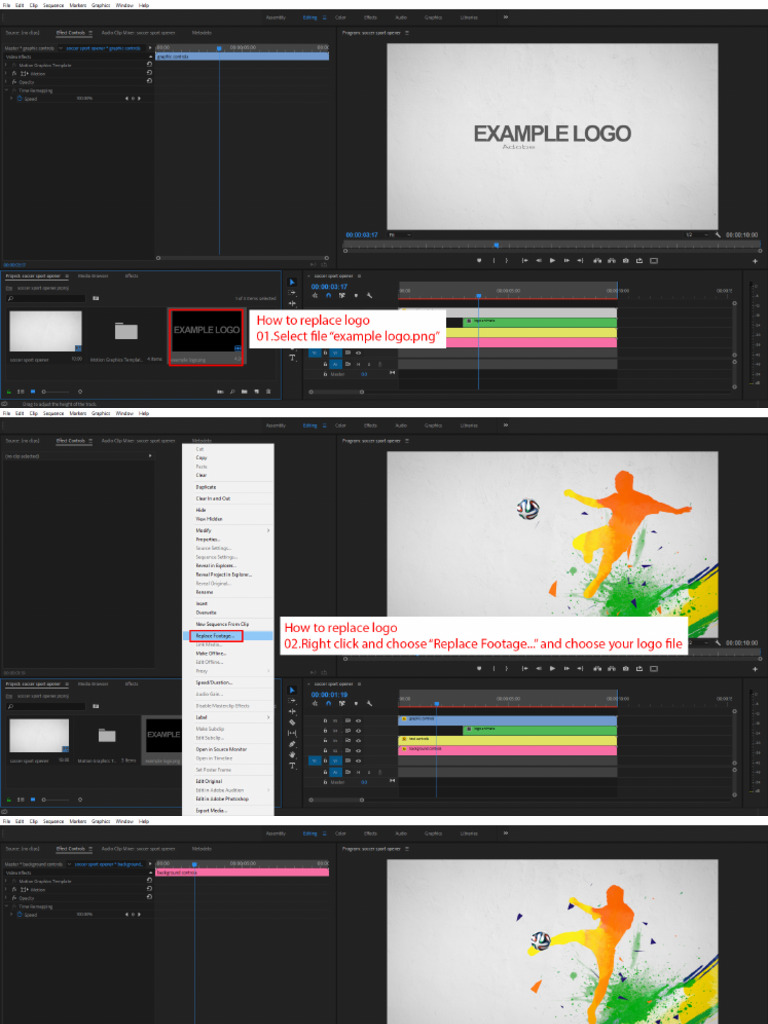Open Media Browser tab beside the 00:00:03:17 timeline project panel

93,276
